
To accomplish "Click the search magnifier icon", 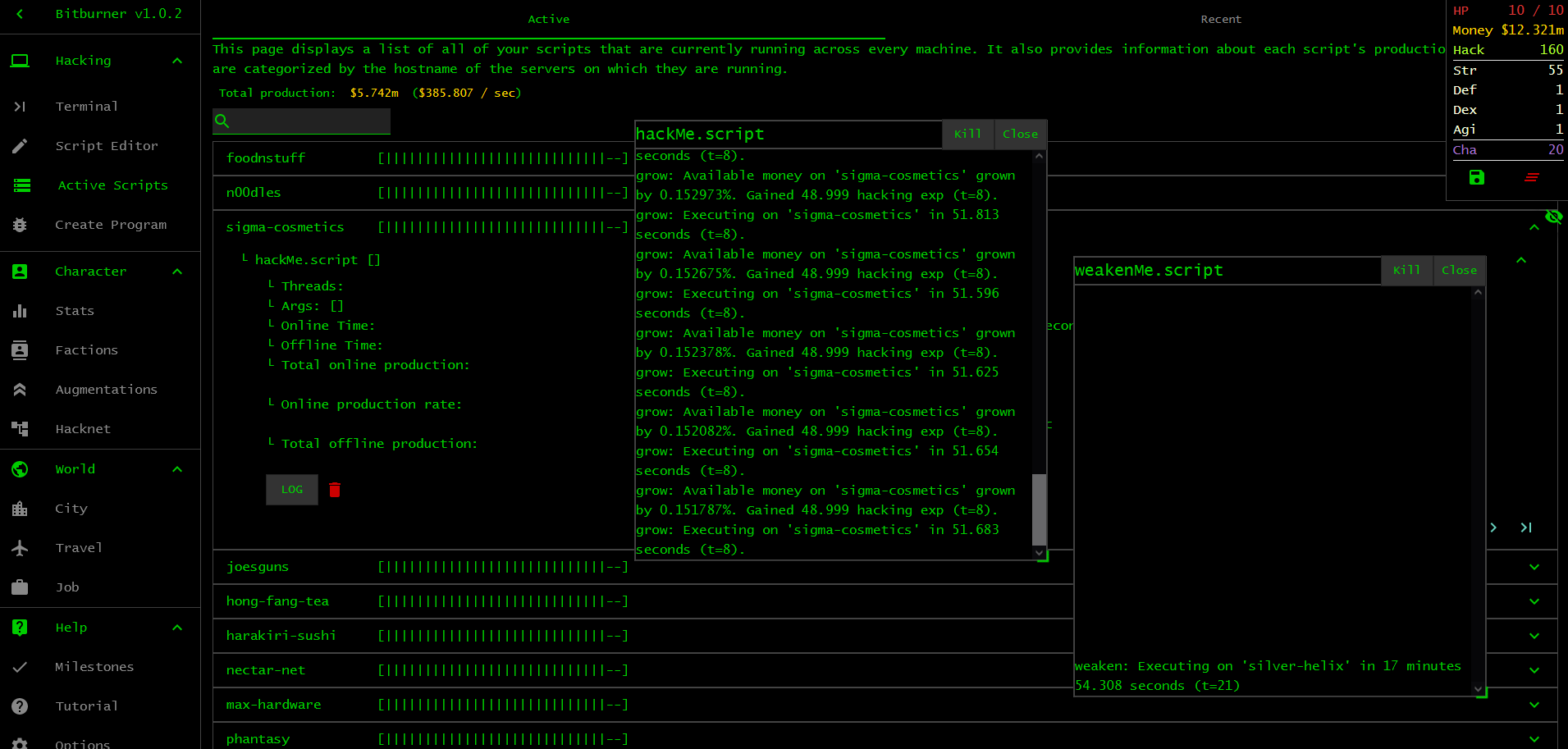I will [222, 121].
